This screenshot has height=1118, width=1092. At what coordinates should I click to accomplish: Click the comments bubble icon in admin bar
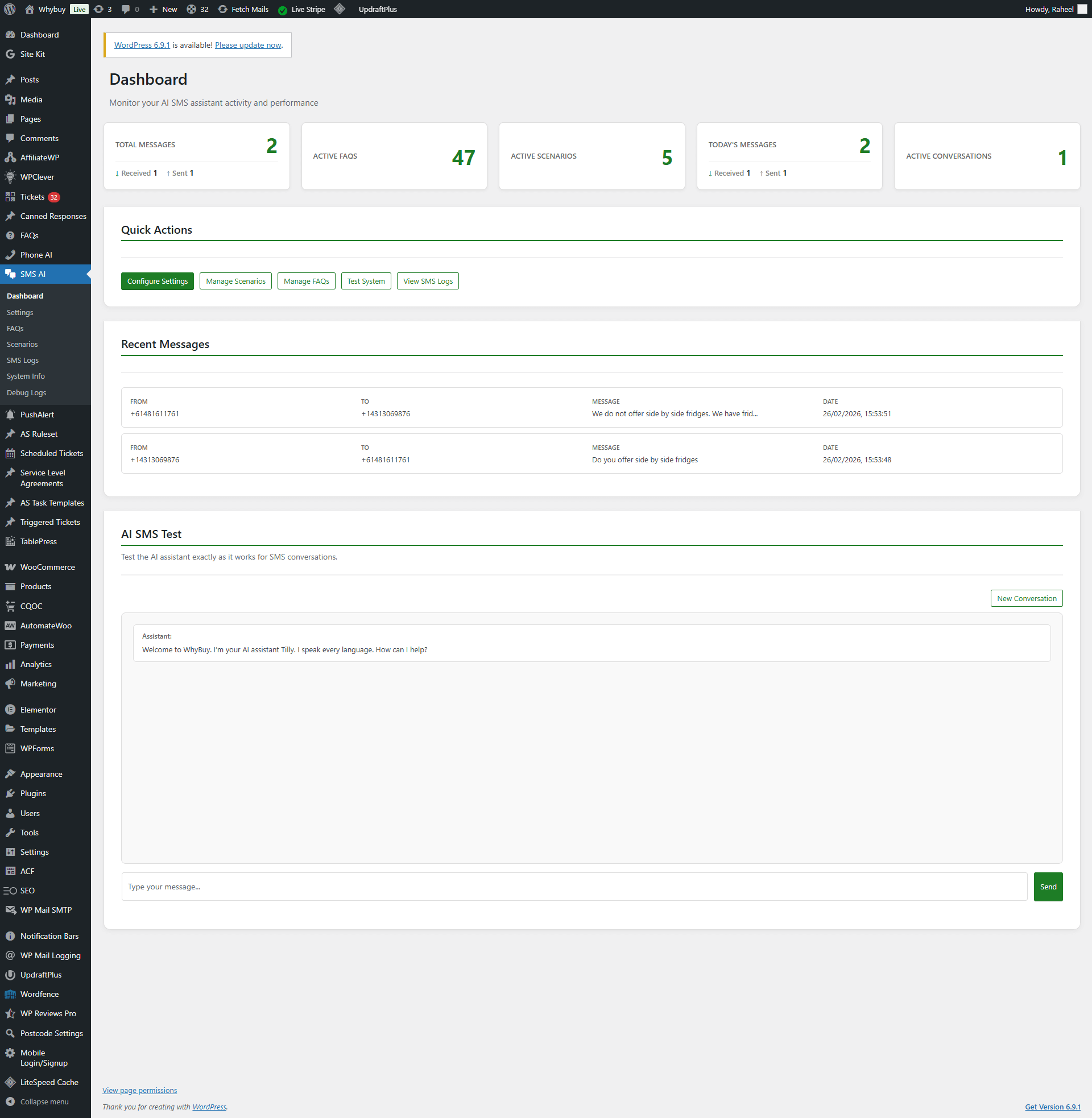point(126,9)
